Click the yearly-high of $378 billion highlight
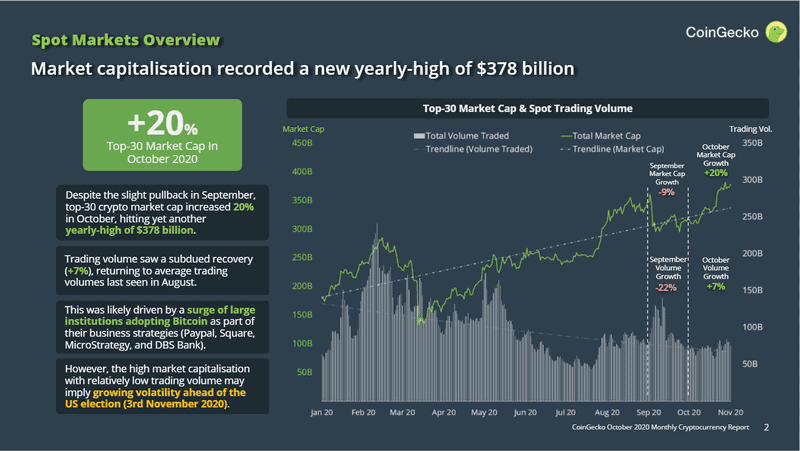Screen dimensions: 800x451 coord(130,230)
